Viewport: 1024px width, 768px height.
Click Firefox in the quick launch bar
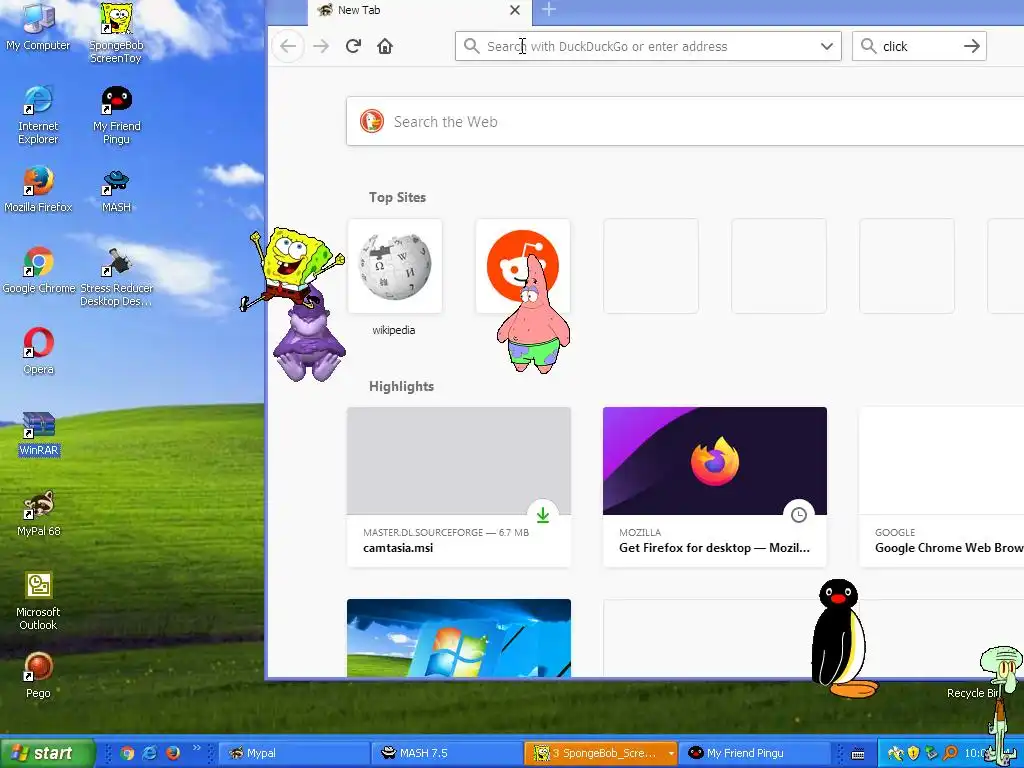172,753
